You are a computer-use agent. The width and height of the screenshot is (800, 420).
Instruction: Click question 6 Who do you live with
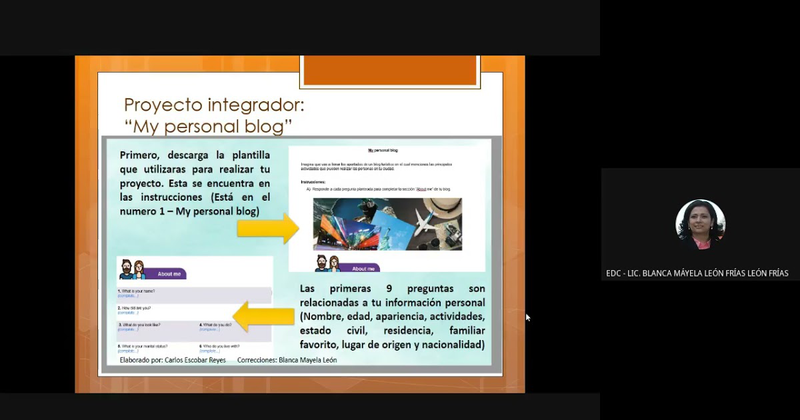click(x=219, y=346)
